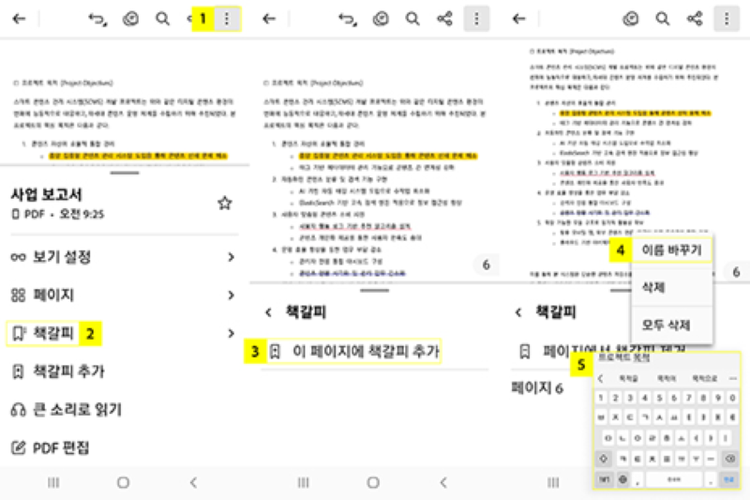The height and width of the screenshot is (500, 750).
Task: Tap the shift key on the keyboard
Action: (603, 459)
